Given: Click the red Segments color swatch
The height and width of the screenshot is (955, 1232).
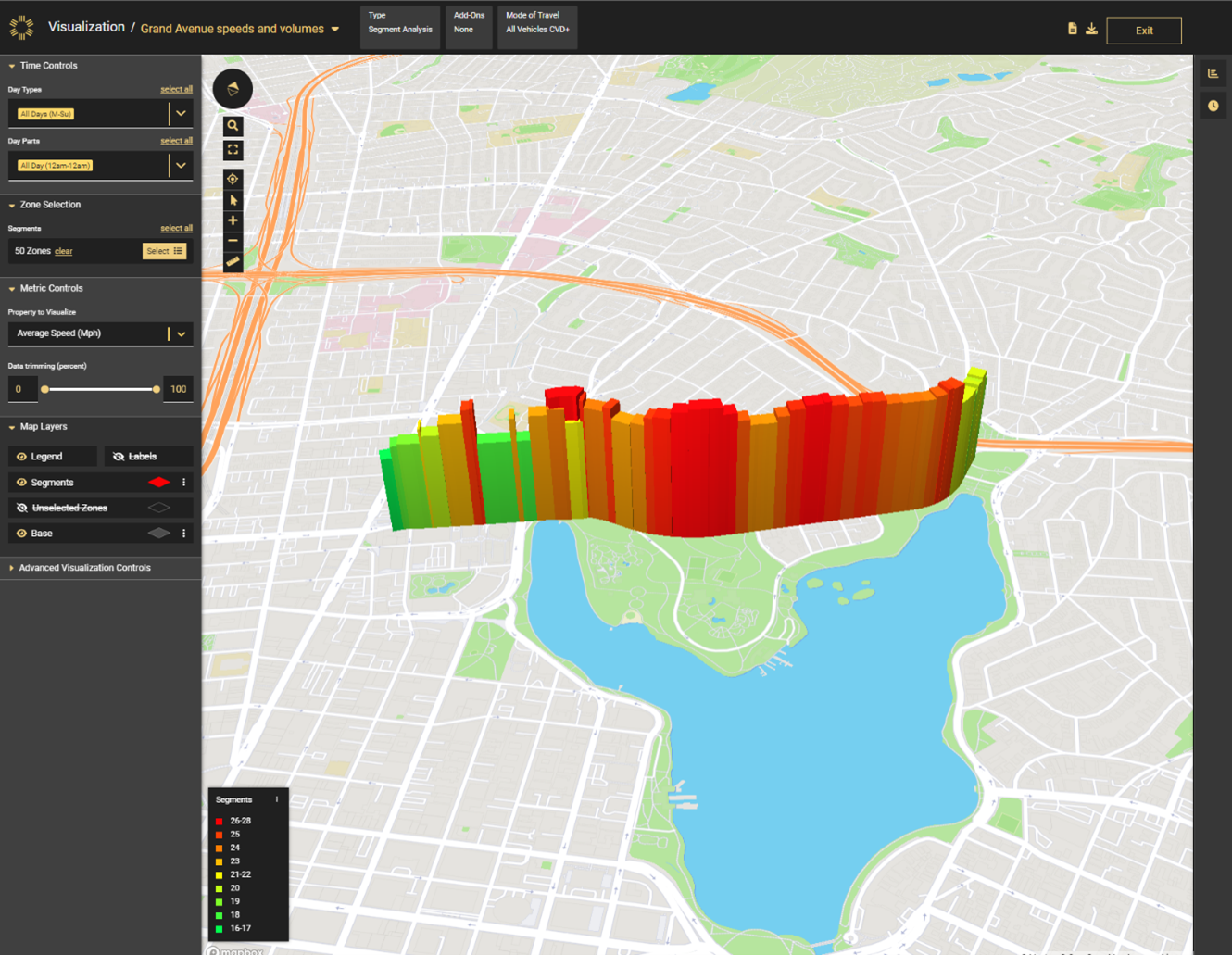Looking at the screenshot, I should (x=159, y=483).
